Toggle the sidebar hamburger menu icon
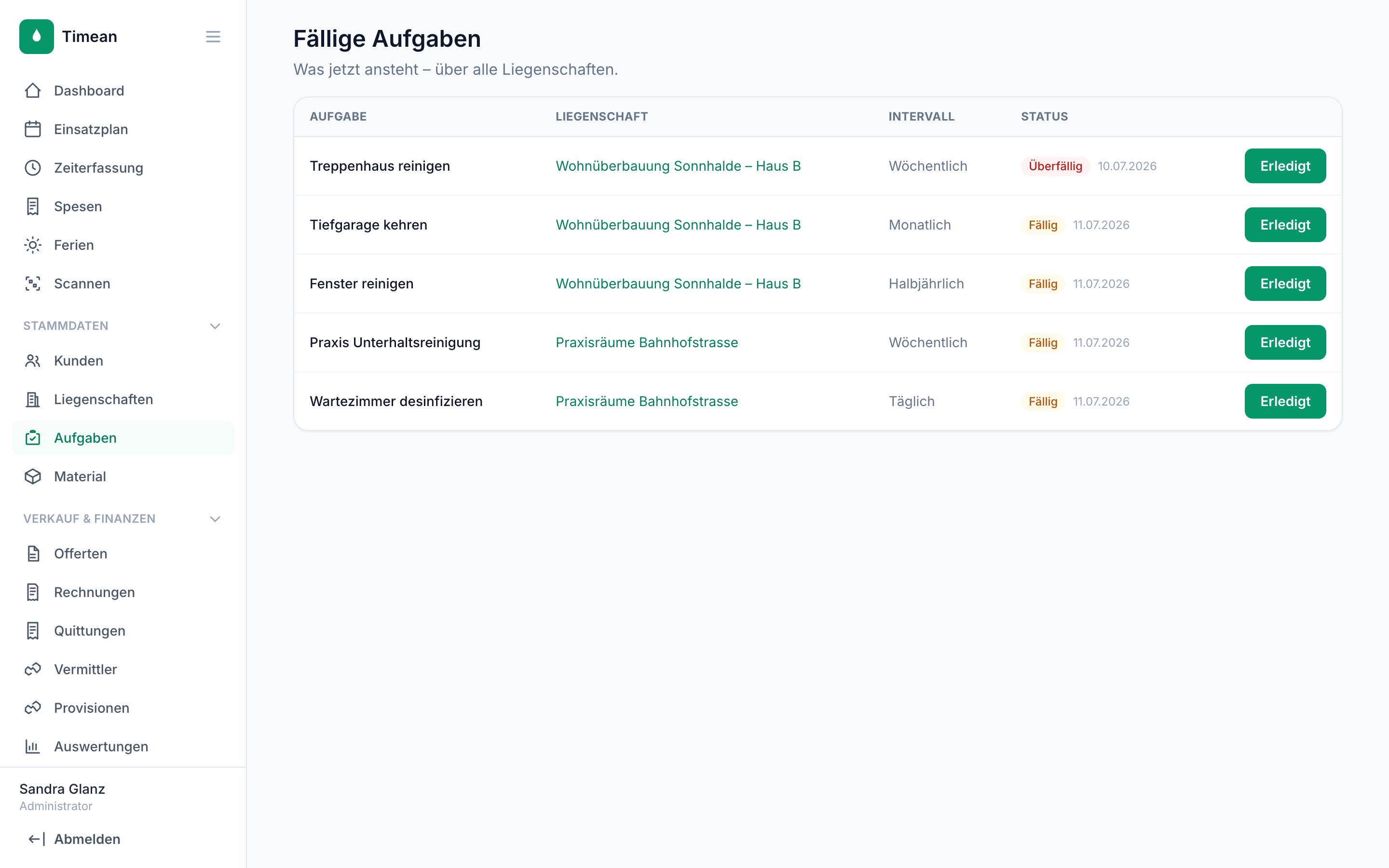This screenshot has width=1389, height=868. tap(213, 37)
